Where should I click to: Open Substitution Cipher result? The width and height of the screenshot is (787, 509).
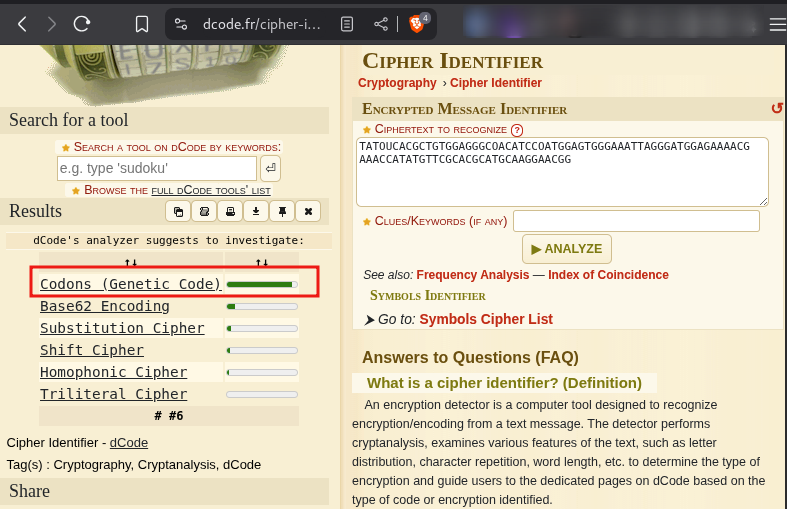click(122, 328)
